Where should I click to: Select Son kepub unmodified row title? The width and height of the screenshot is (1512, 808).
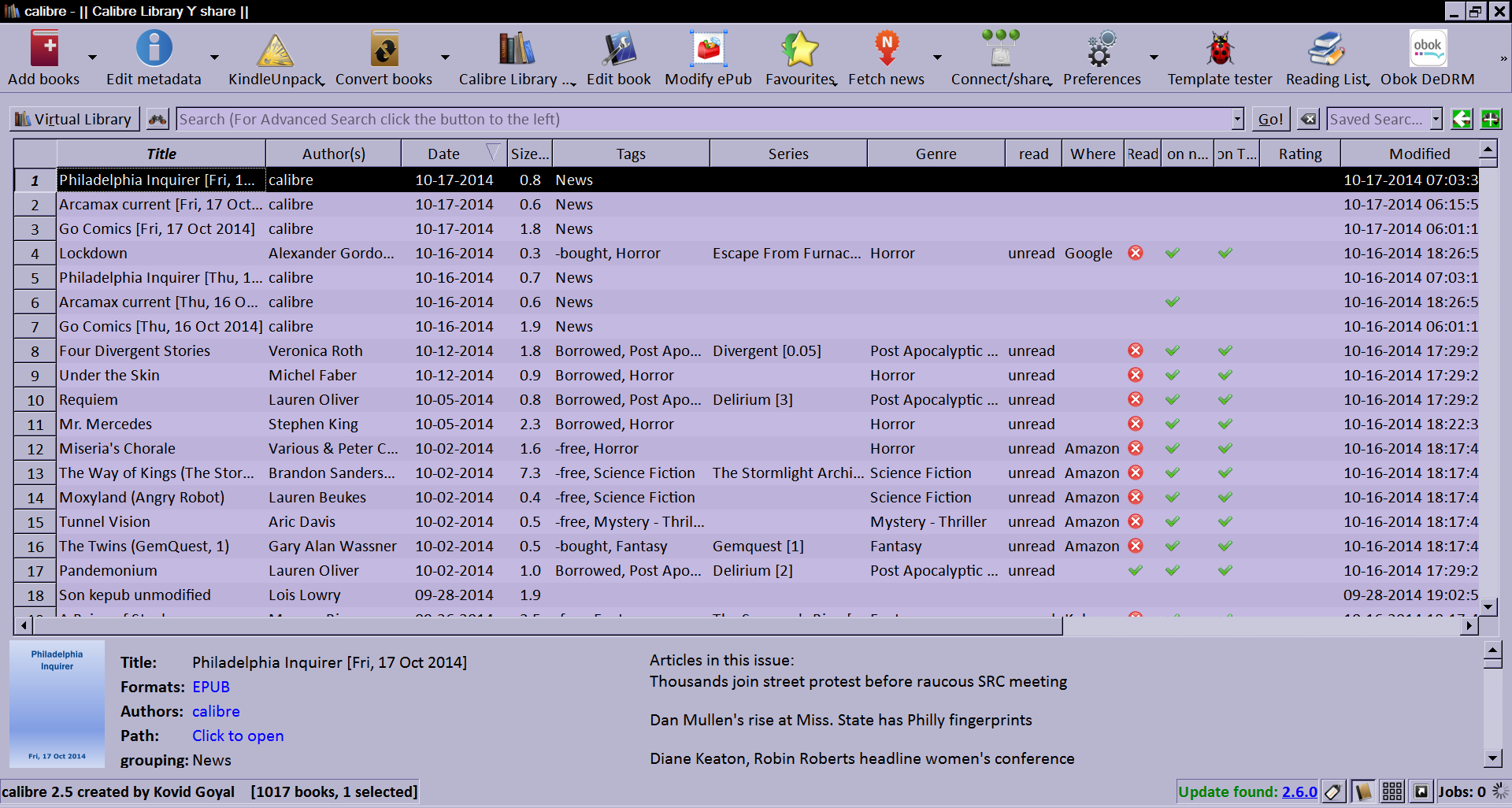tap(135, 595)
